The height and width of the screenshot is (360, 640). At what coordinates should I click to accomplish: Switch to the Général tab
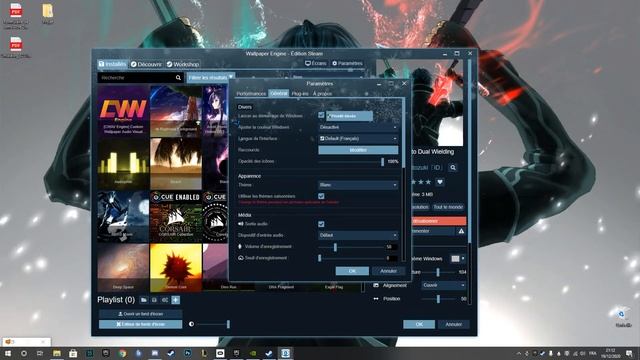[x=279, y=93]
